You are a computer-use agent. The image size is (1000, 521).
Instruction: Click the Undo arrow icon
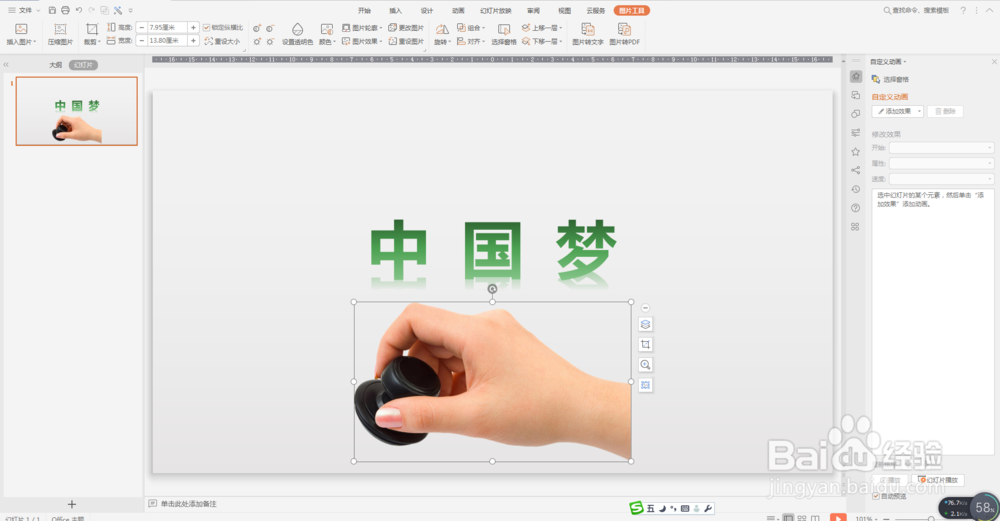[x=78, y=10]
